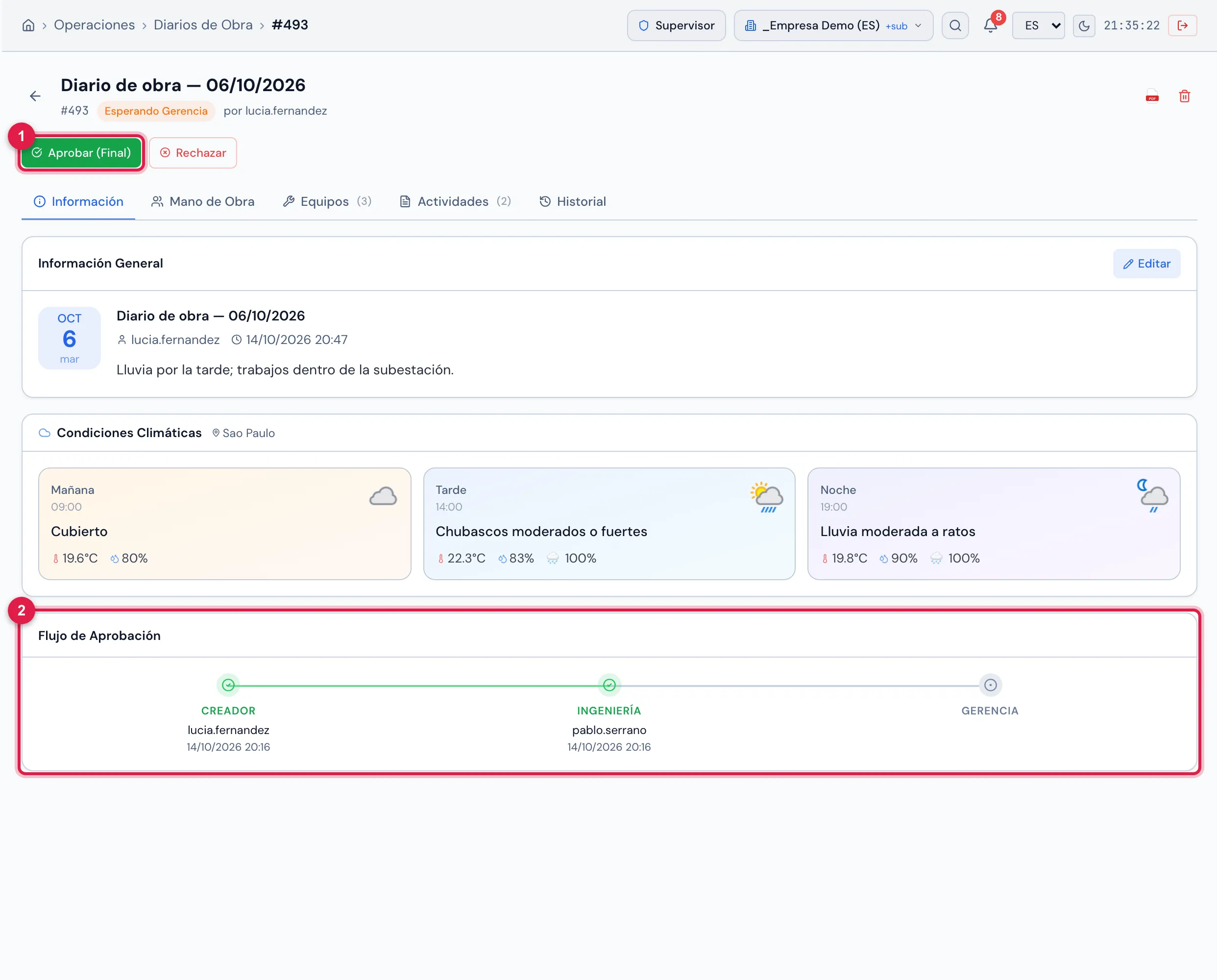Click the Lluvia moderada a ratos card
This screenshot has width=1217, height=980.
994,524
